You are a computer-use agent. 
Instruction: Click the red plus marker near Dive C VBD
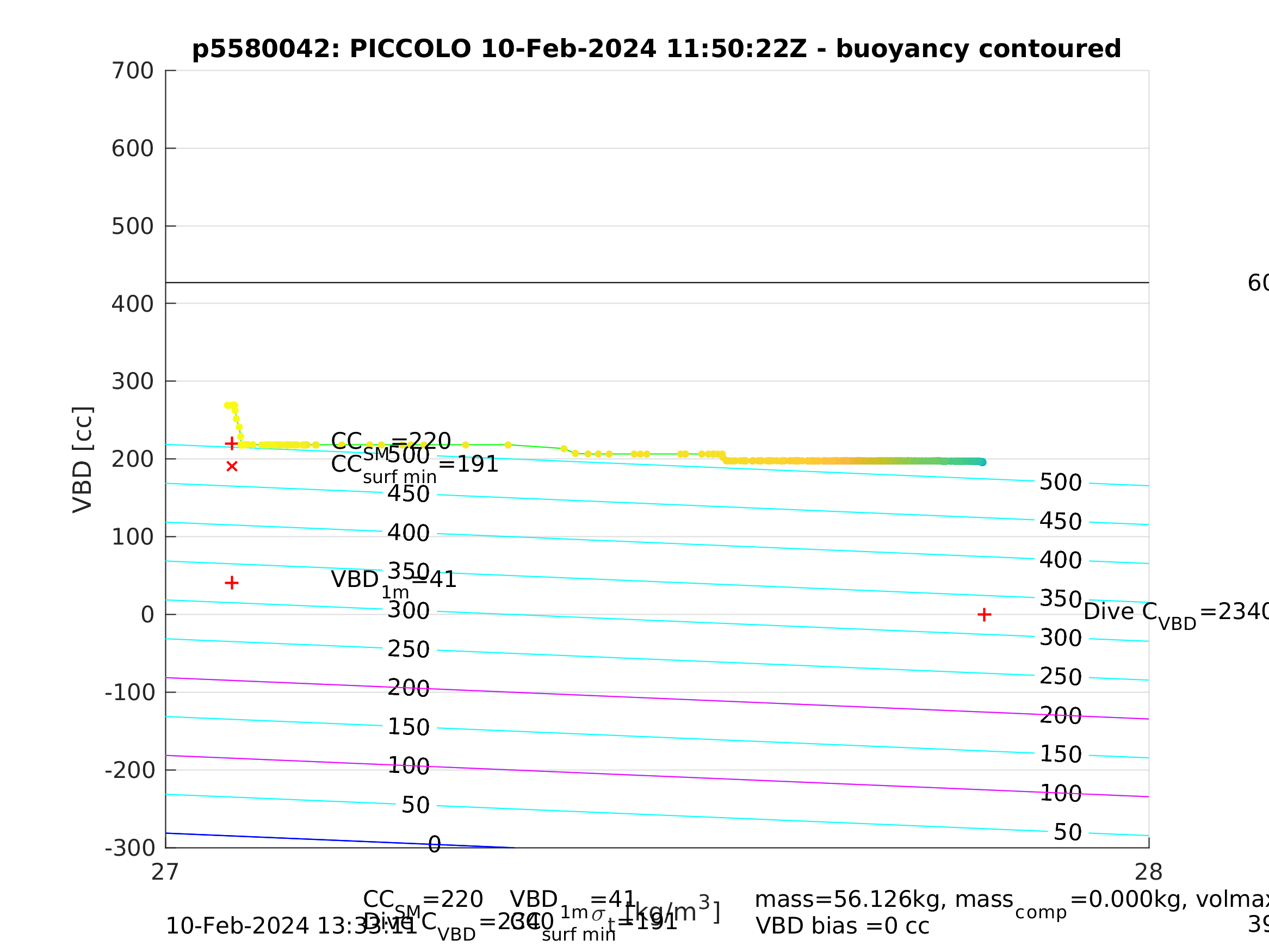tap(984, 615)
